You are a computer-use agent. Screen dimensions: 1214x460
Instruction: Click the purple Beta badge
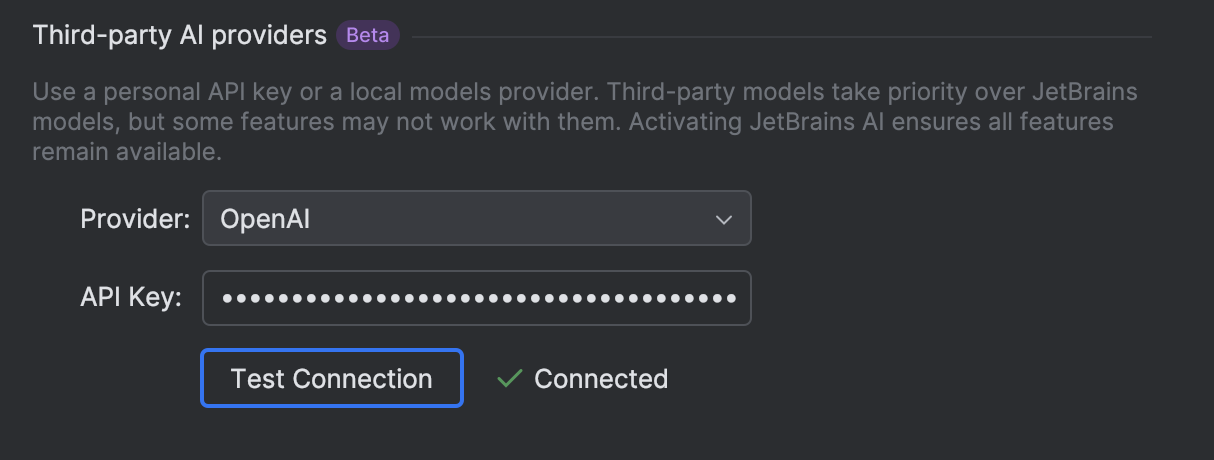(x=367, y=36)
